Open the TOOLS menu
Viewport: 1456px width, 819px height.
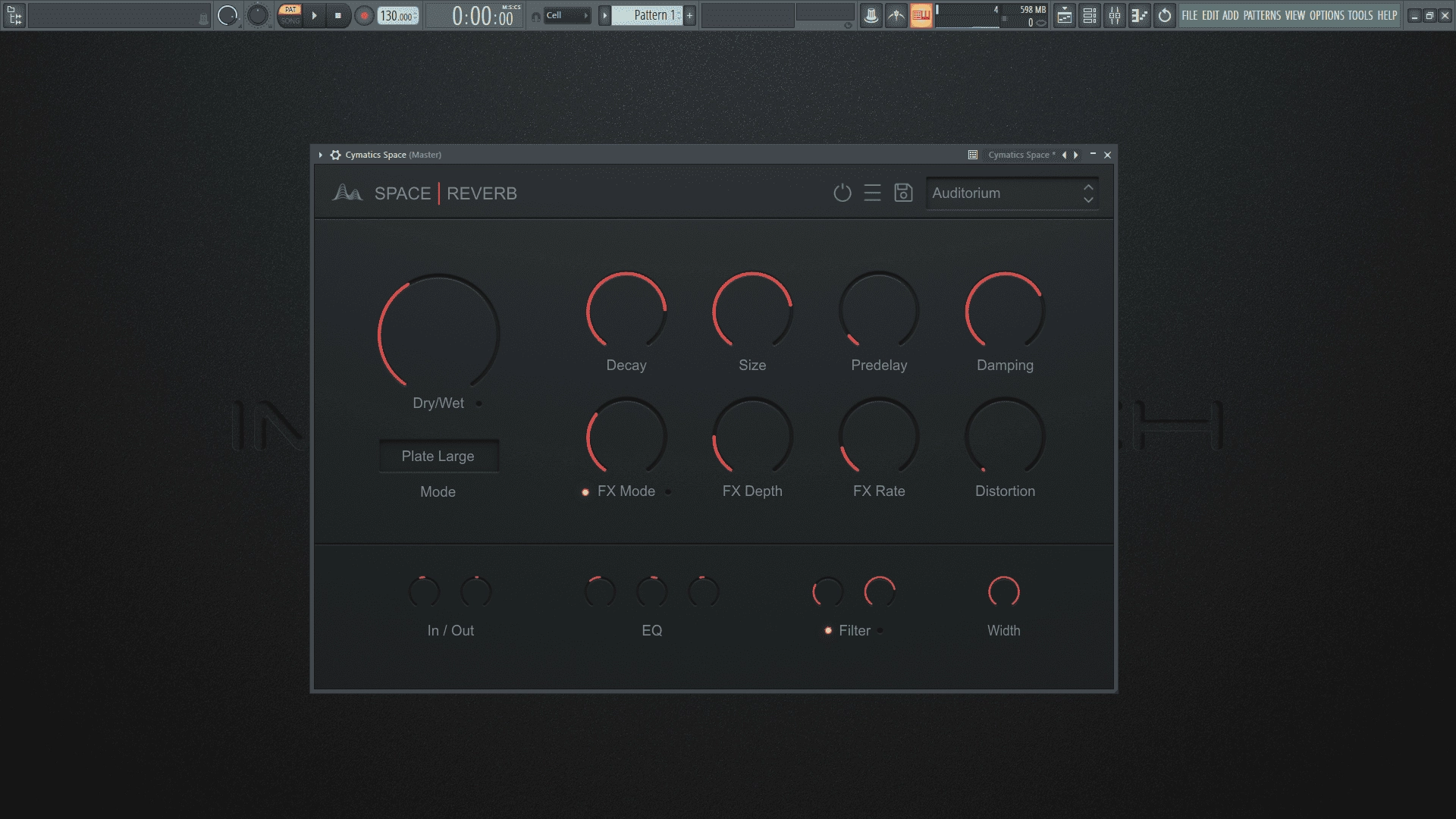[1360, 15]
